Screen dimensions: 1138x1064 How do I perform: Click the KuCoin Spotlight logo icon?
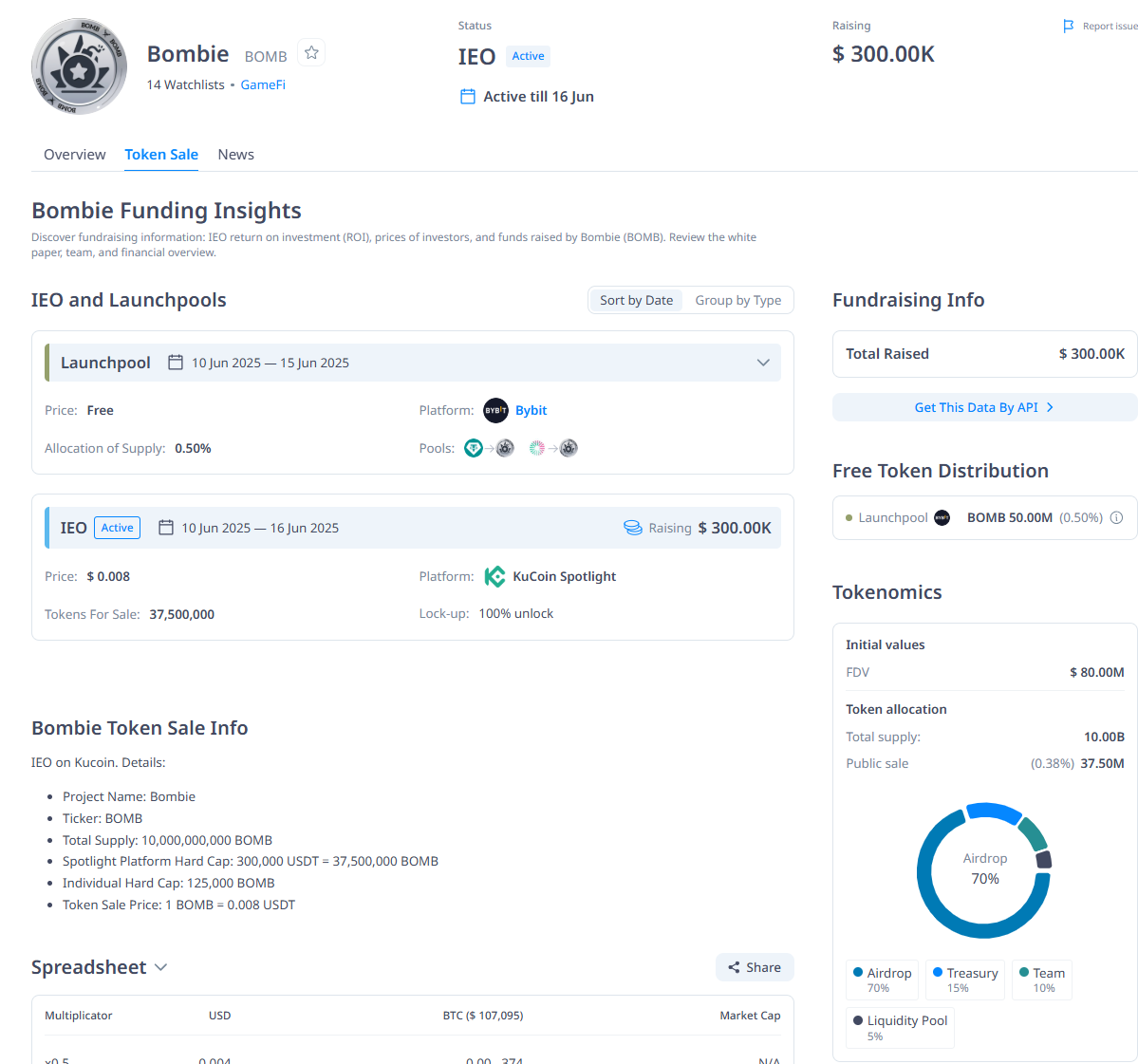pos(495,576)
